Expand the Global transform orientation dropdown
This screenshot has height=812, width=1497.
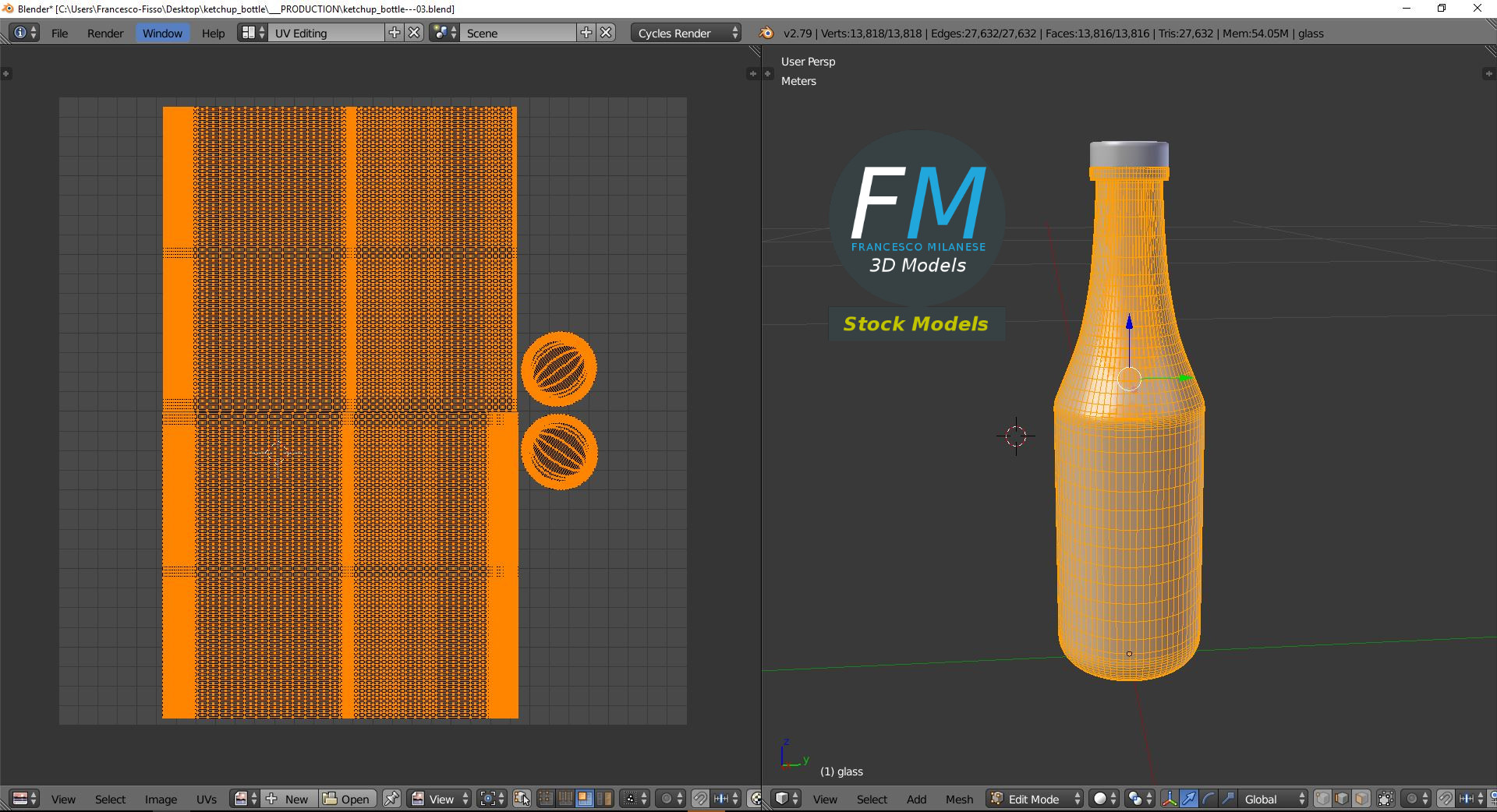click(x=1274, y=799)
